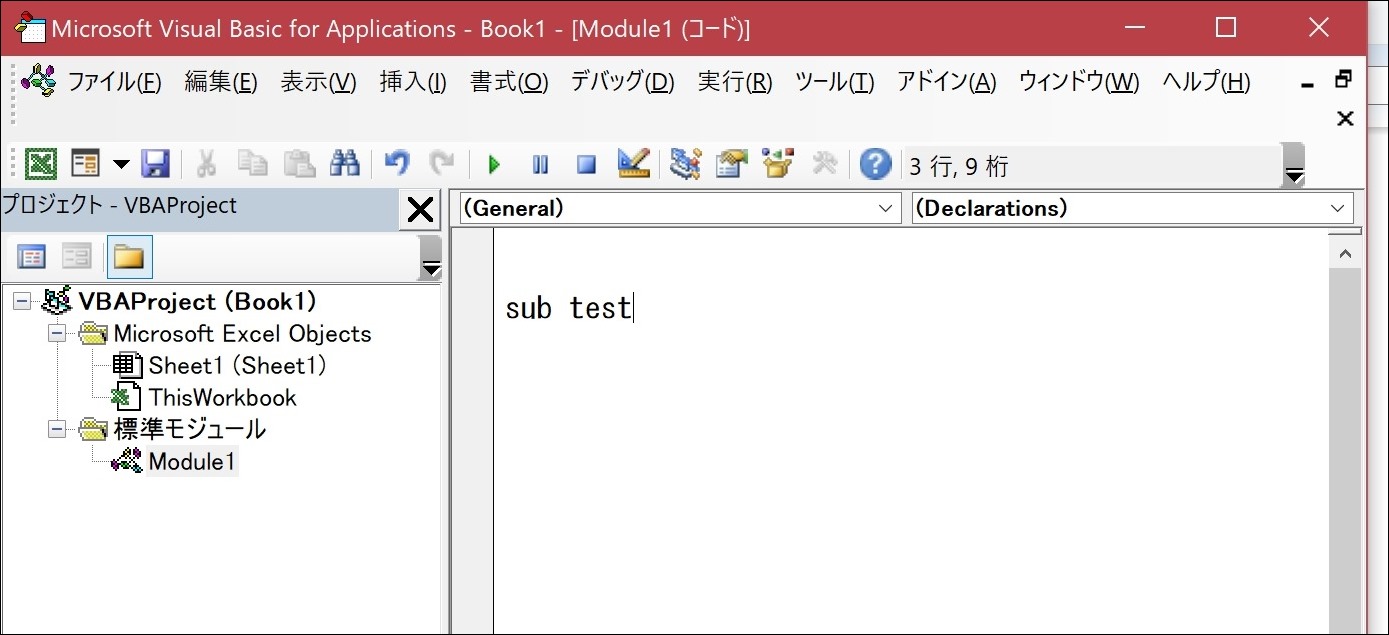
Task: Select the 標準モジュール folder item
Action: (x=189, y=430)
